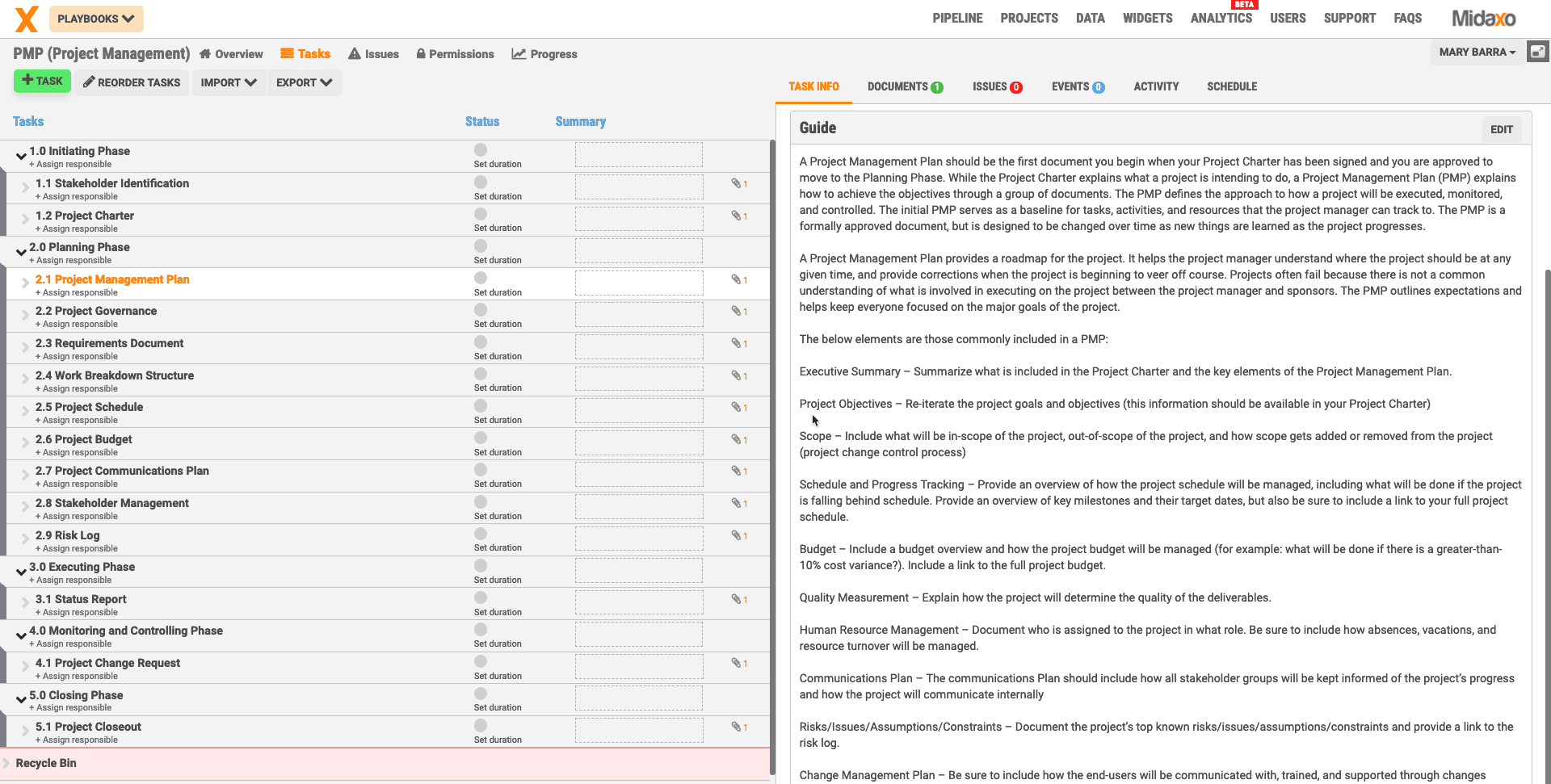Switch to the Schedule tab
The height and width of the screenshot is (784, 1551).
coord(1232,86)
